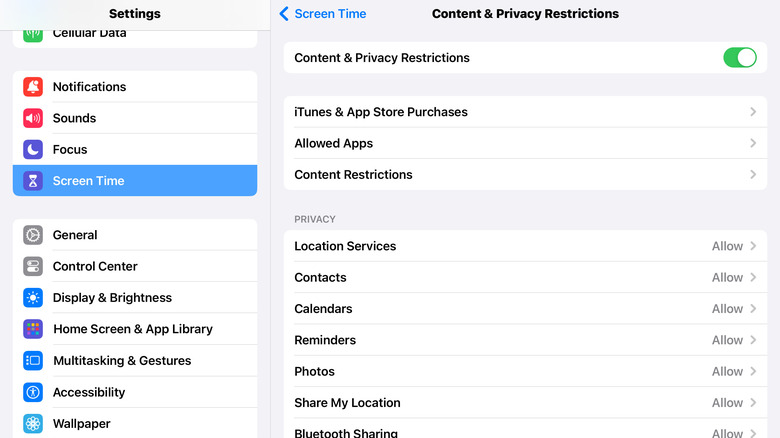Open Share My Location privacy setting
The image size is (780, 438).
click(525, 403)
